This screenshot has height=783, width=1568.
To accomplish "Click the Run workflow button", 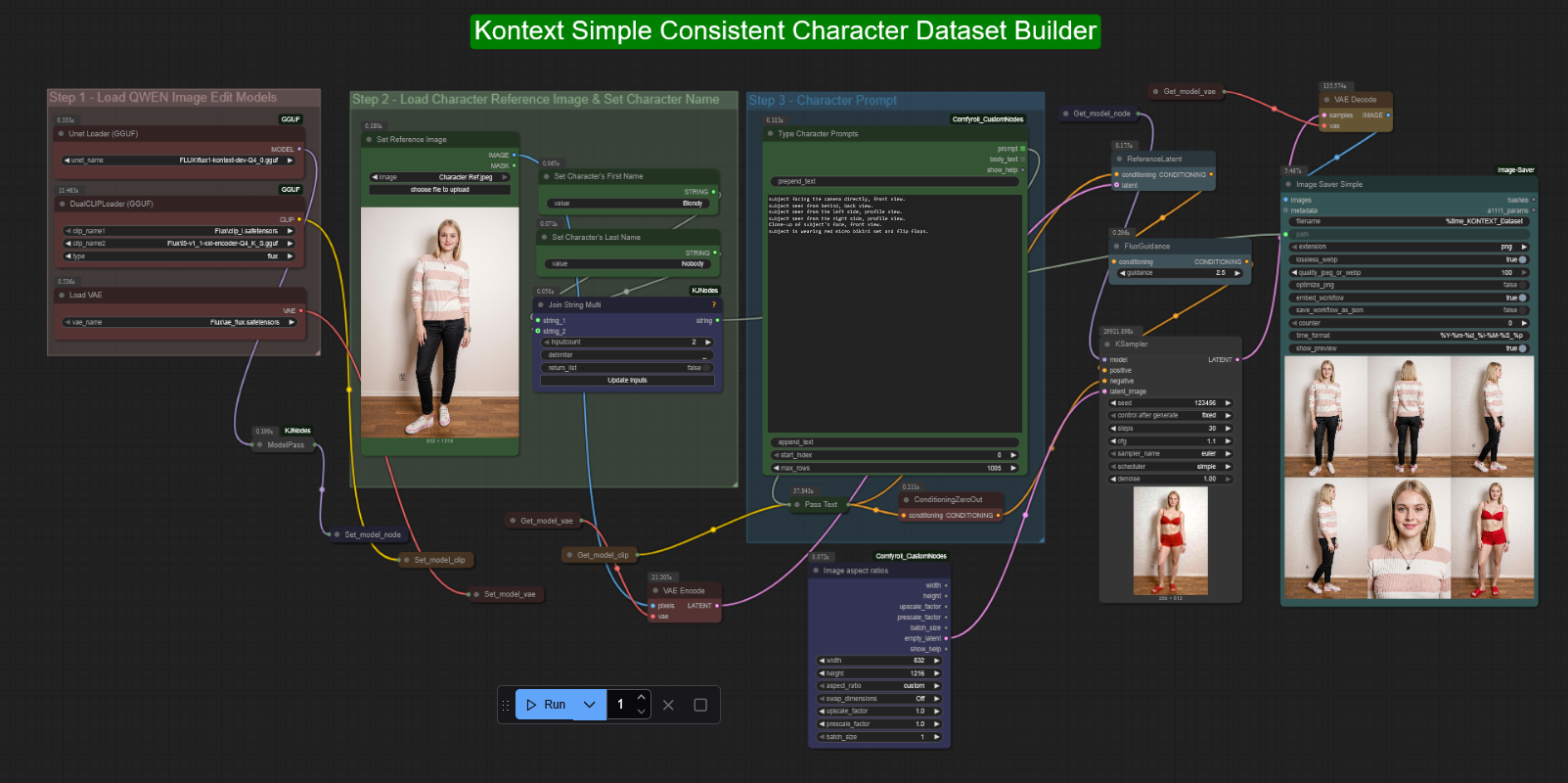I will 546,705.
